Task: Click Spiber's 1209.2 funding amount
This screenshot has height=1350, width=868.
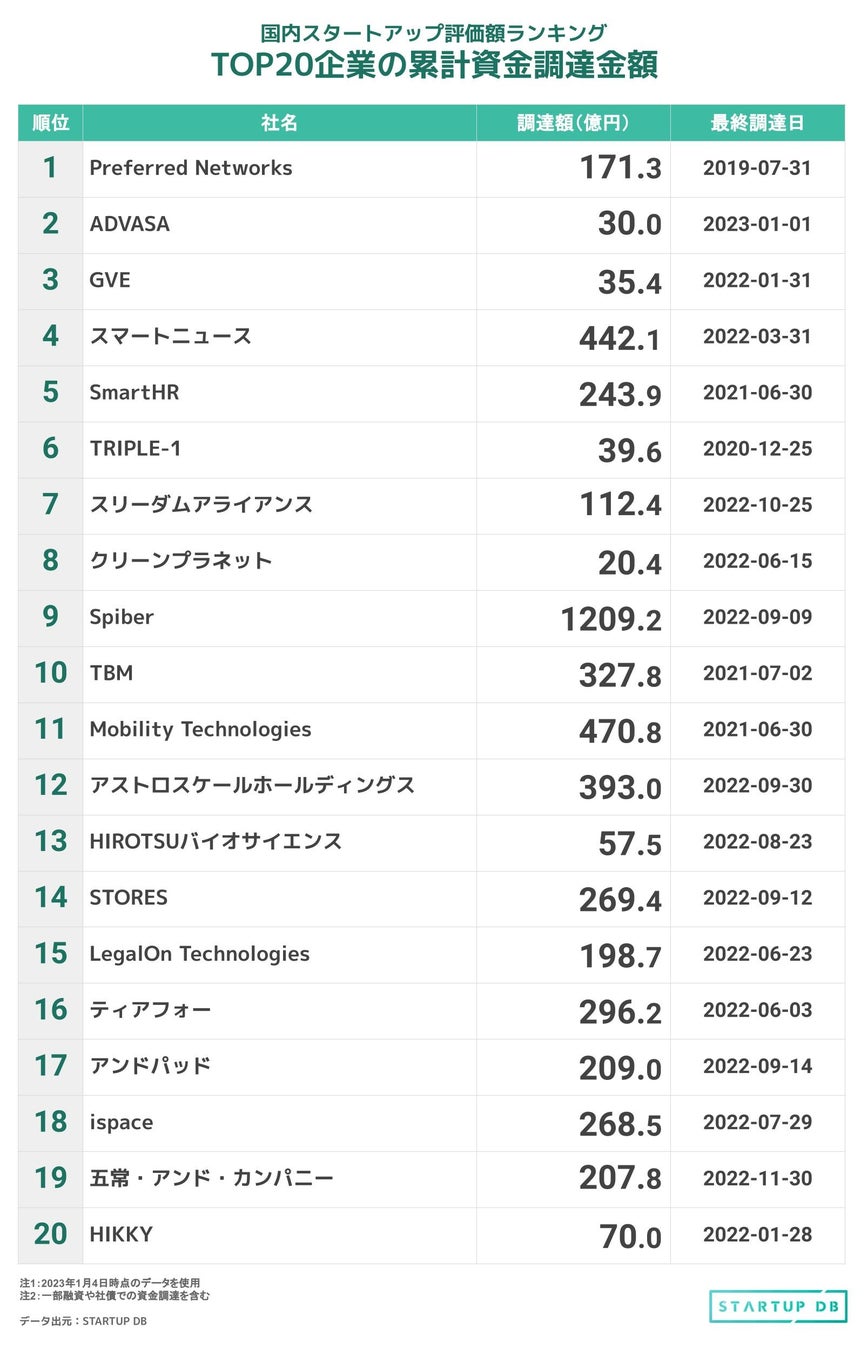Action: 611,619
